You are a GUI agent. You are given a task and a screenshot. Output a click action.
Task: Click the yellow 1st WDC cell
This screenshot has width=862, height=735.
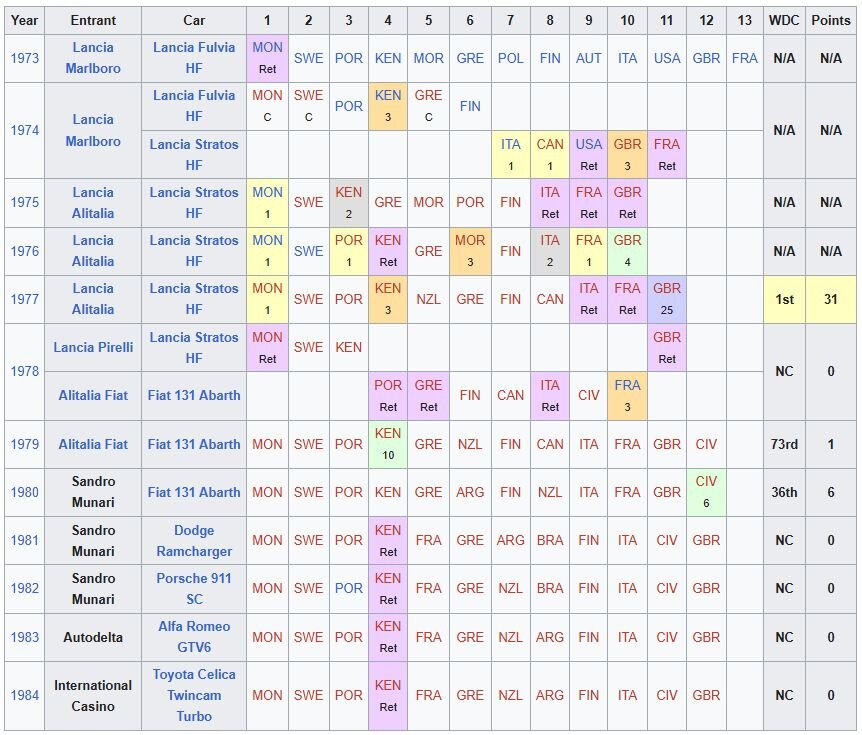click(x=784, y=299)
